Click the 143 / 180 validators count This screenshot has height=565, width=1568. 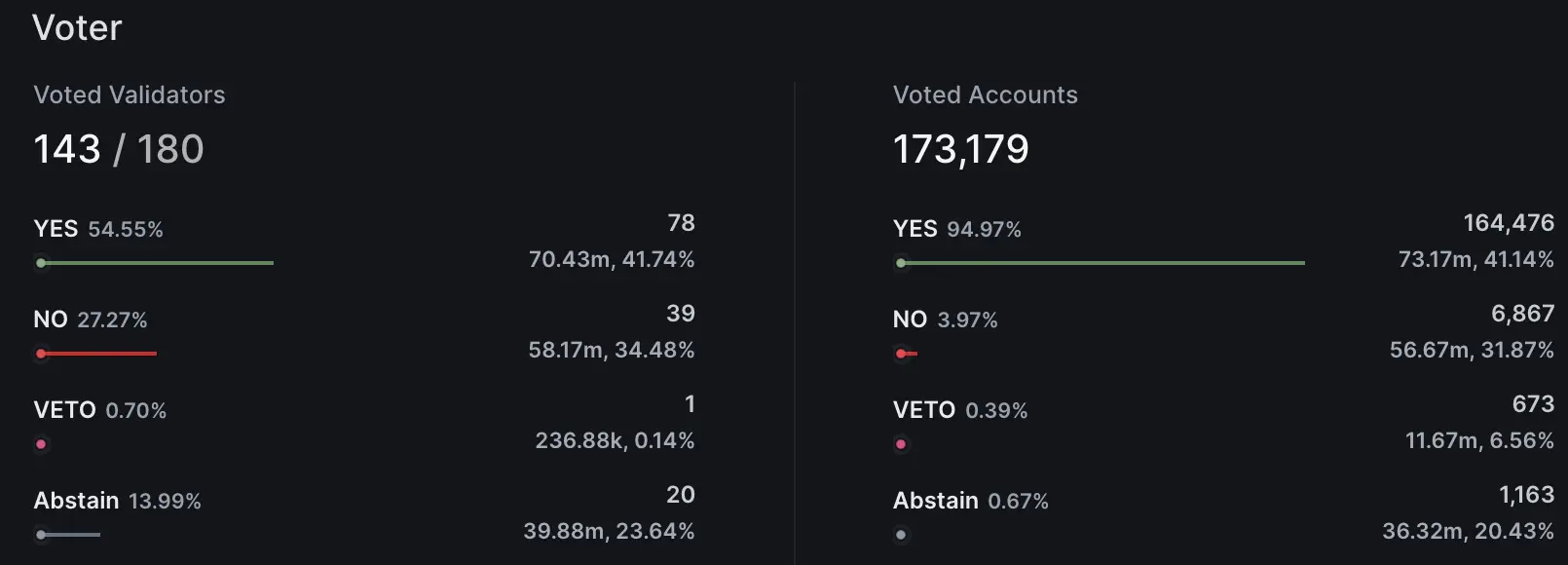click(x=119, y=149)
